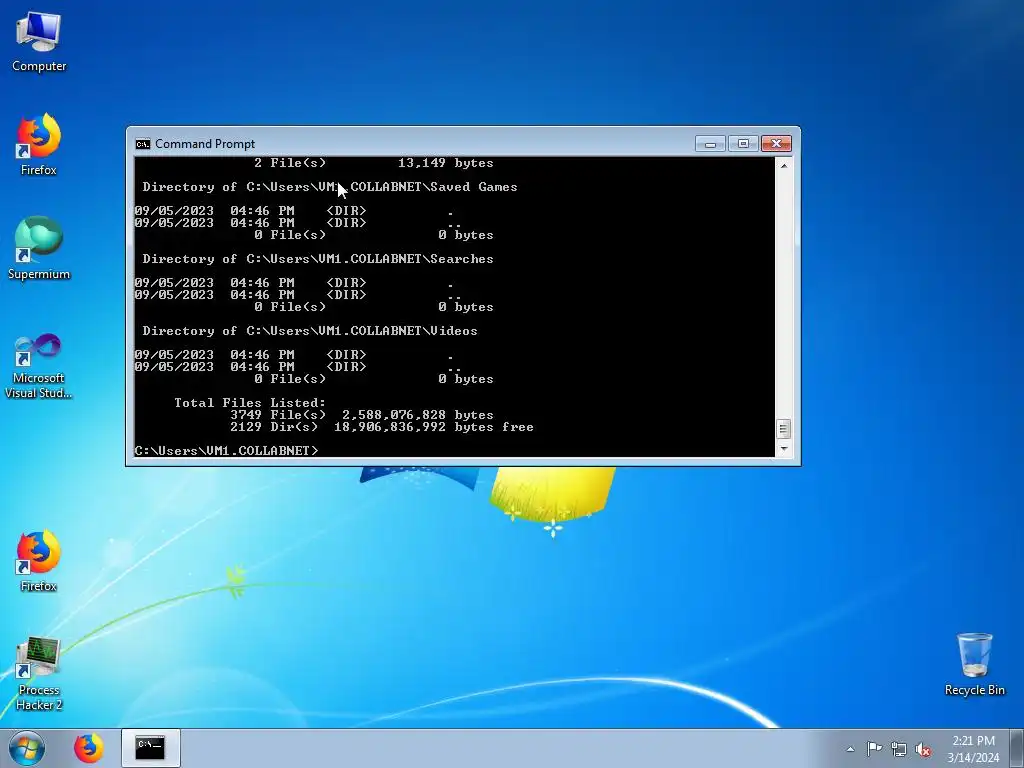Image resolution: width=1024 pixels, height=768 pixels.
Task: Select the Microsoft Visual Studio shortcut
Action: coord(39,366)
